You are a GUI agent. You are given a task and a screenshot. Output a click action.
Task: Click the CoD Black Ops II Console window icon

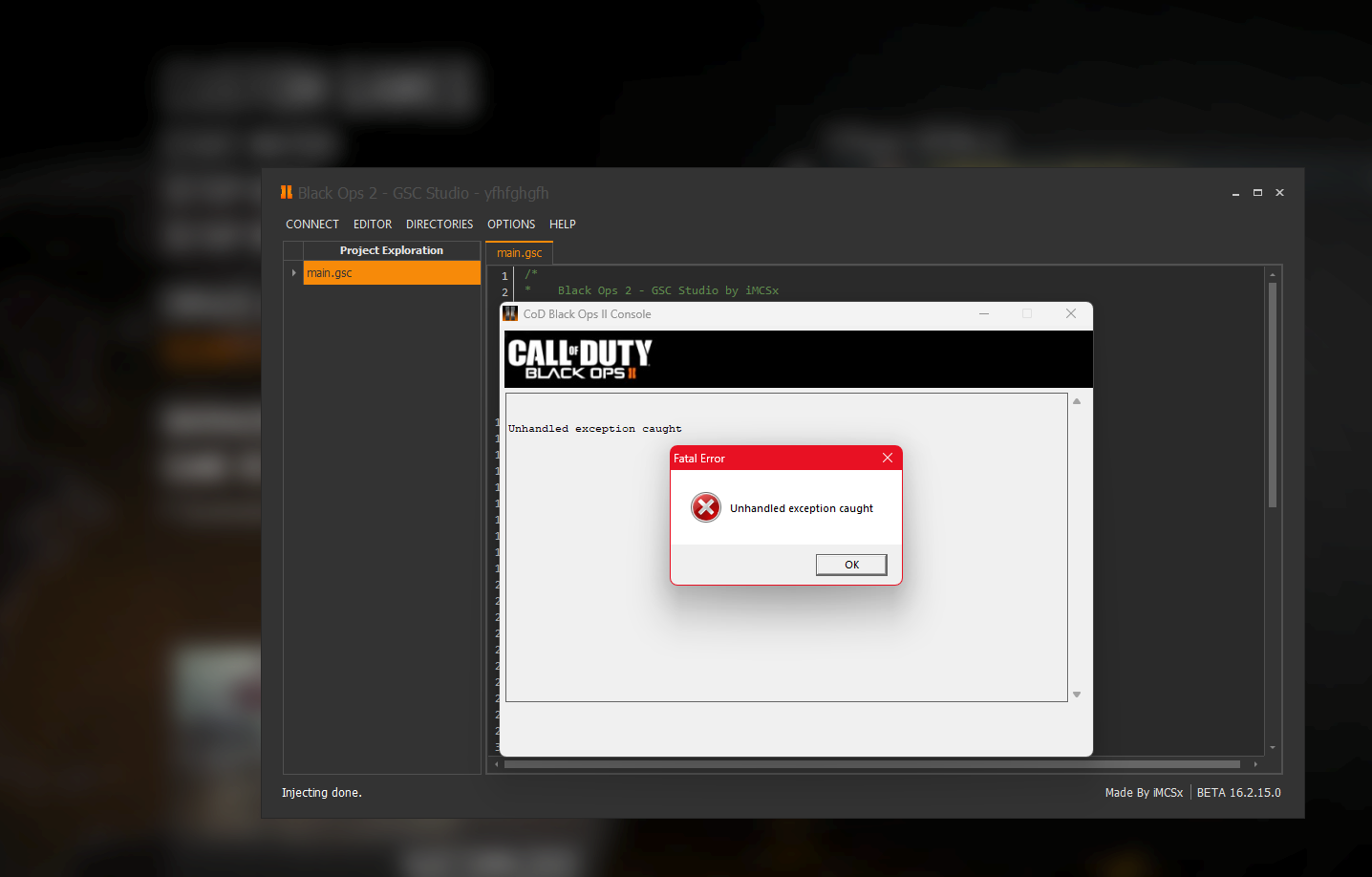[x=510, y=313]
